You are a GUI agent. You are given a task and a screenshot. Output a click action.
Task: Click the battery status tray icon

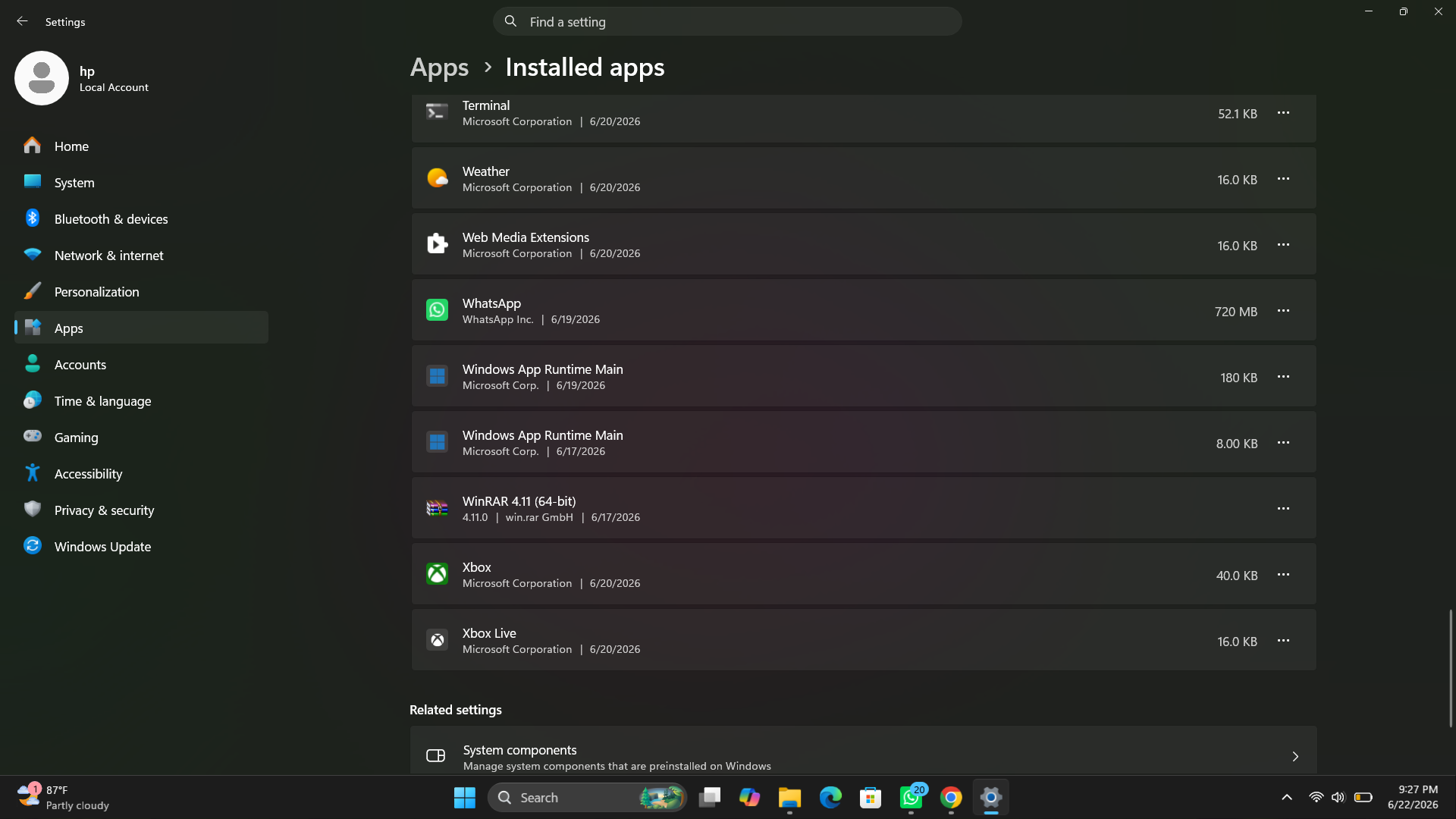tap(1363, 797)
